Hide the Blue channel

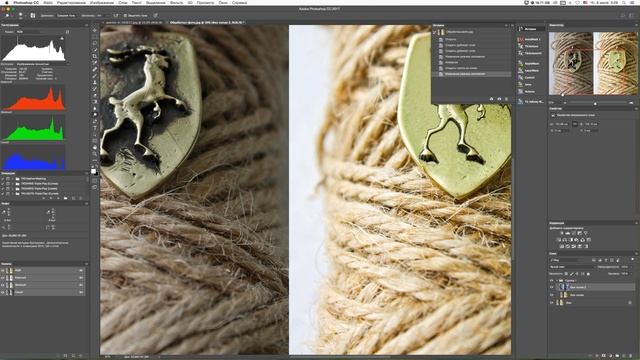tap(3, 292)
